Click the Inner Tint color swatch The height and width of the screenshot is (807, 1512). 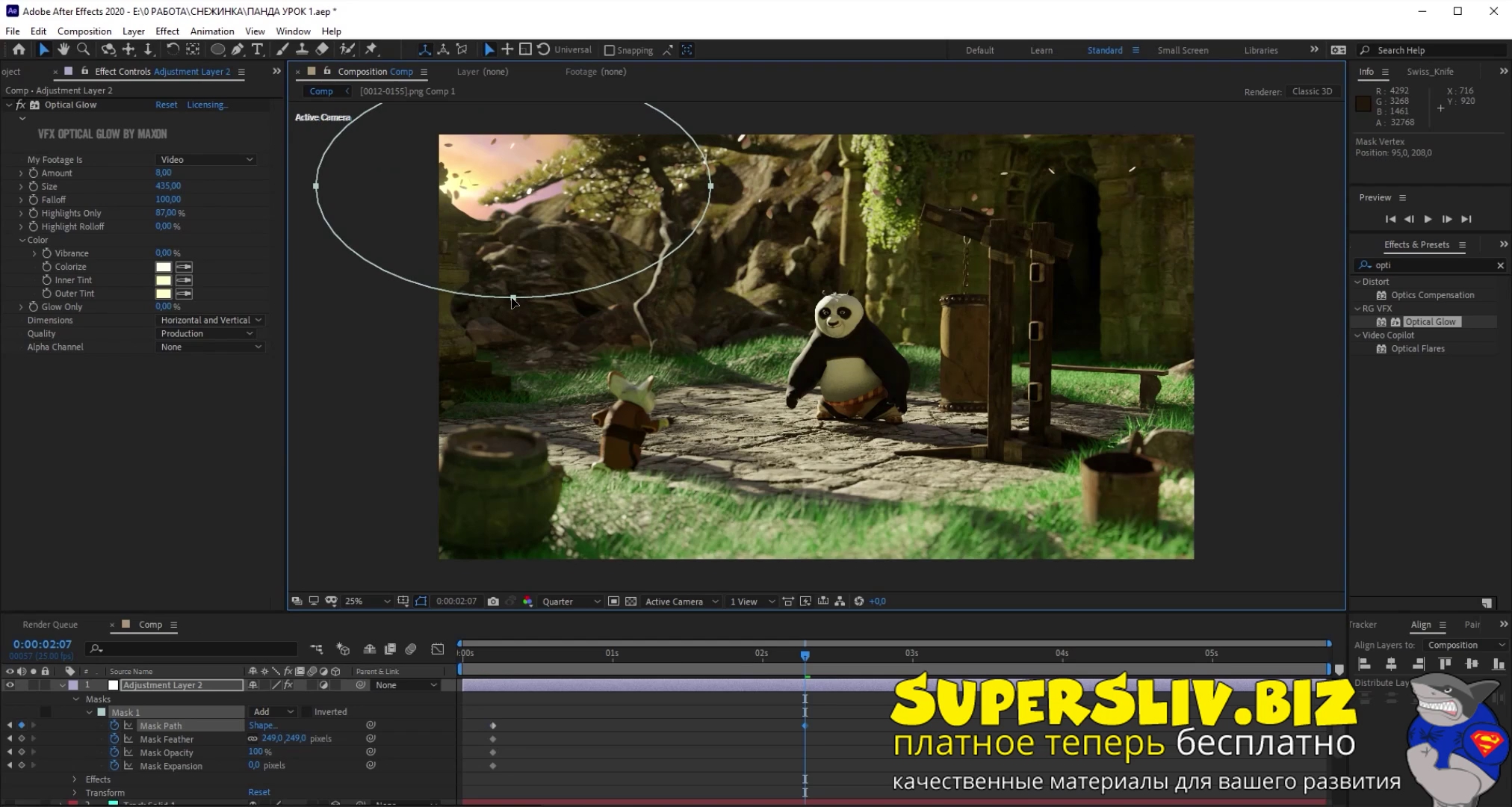[163, 280]
